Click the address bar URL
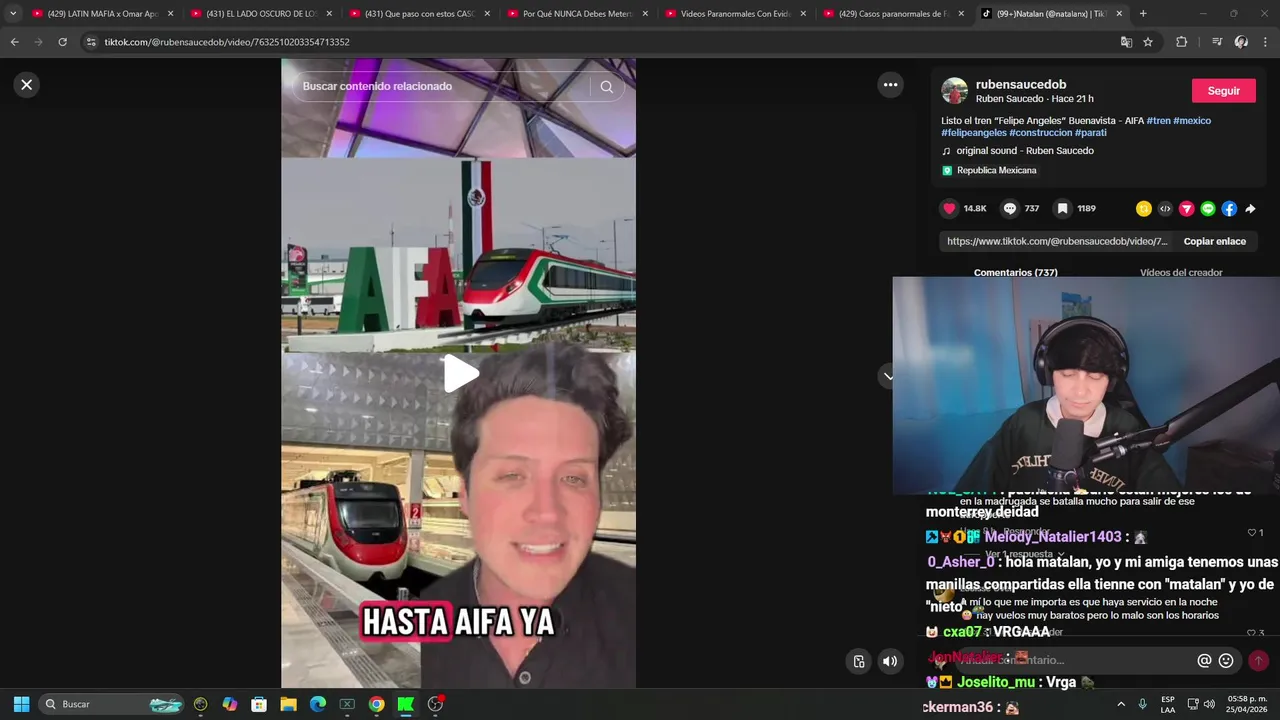 tap(227, 42)
